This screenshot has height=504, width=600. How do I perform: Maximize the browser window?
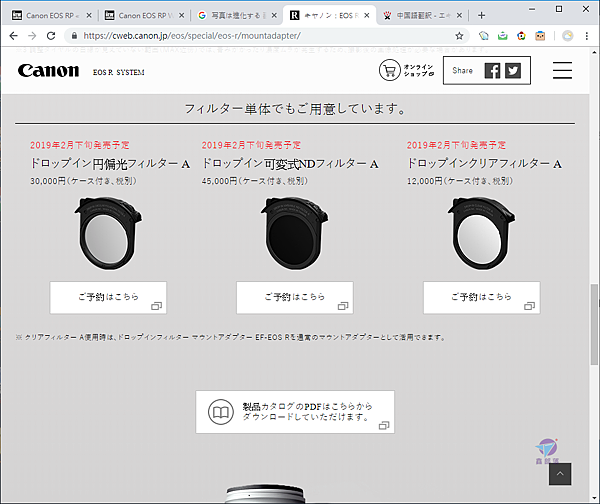559,9
